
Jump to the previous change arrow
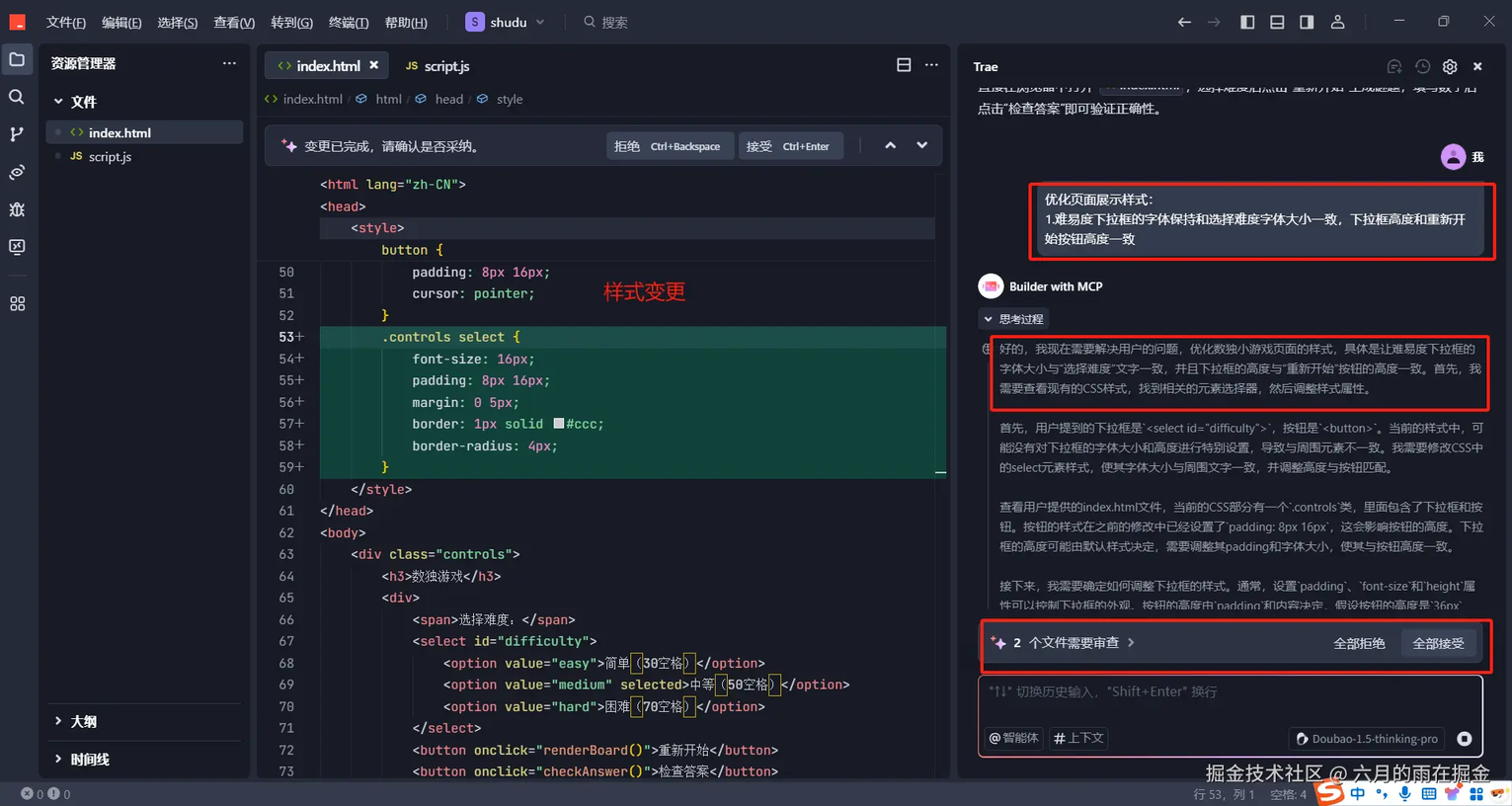click(890, 145)
